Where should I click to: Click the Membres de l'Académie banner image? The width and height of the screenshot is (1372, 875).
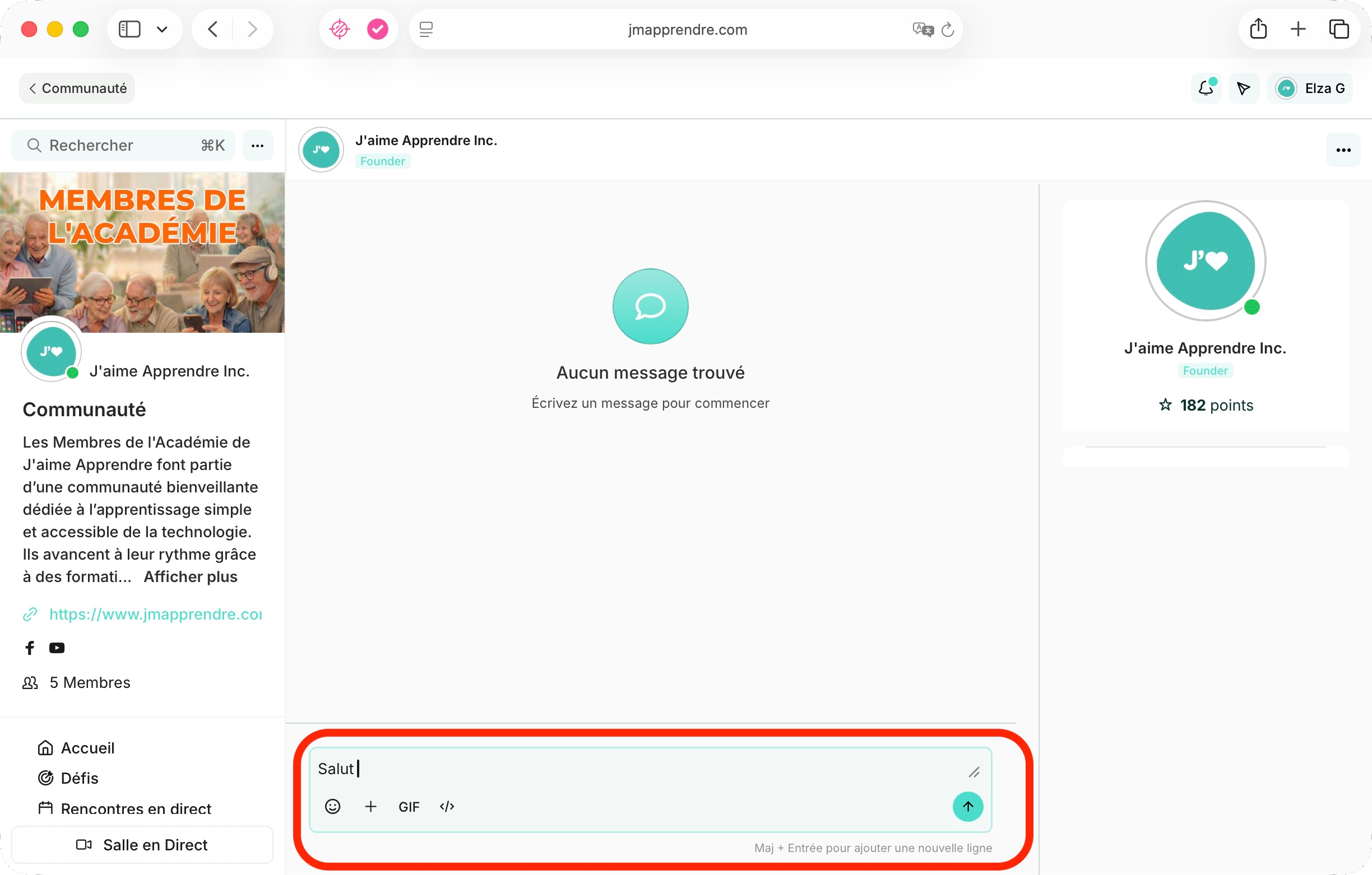point(142,252)
